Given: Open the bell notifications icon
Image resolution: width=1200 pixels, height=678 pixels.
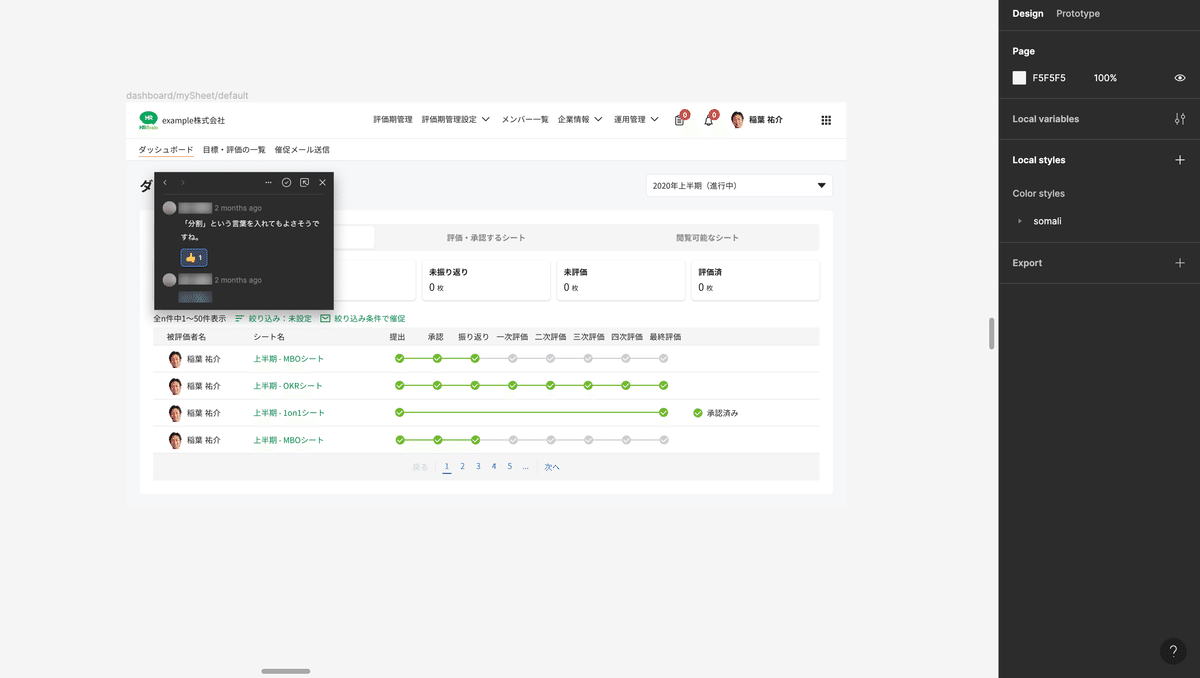Looking at the screenshot, I should pyautogui.click(x=709, y=120).
